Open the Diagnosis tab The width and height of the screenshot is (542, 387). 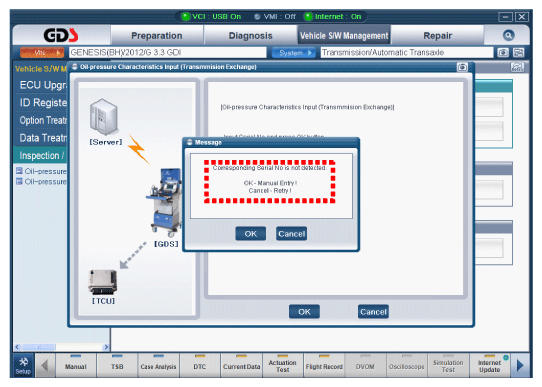[251, 36]
